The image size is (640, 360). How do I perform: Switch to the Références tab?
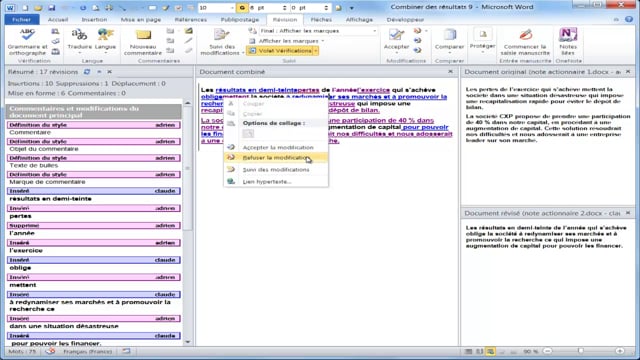coord(191,19)
